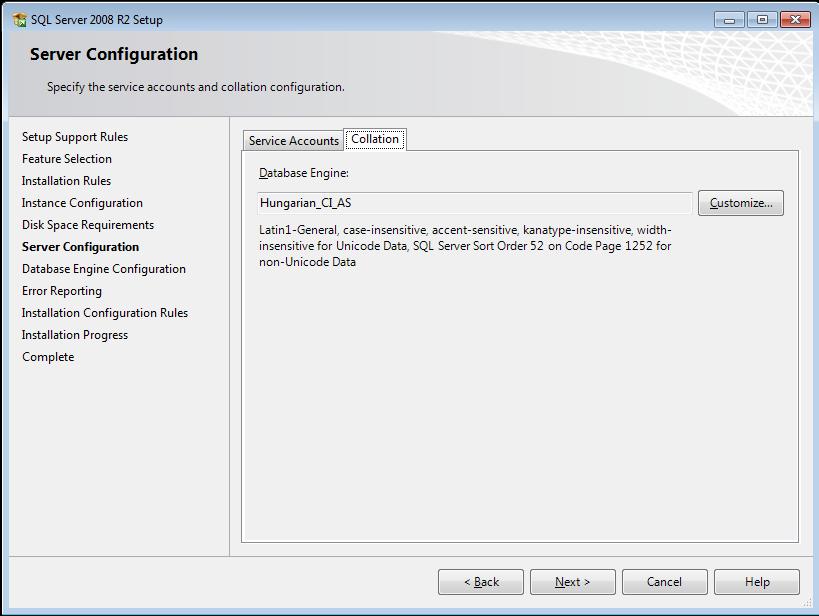The image size is (819, 616).
Task: Click 'Specify the service accounts' subtitle text
Action: (195, 87)
